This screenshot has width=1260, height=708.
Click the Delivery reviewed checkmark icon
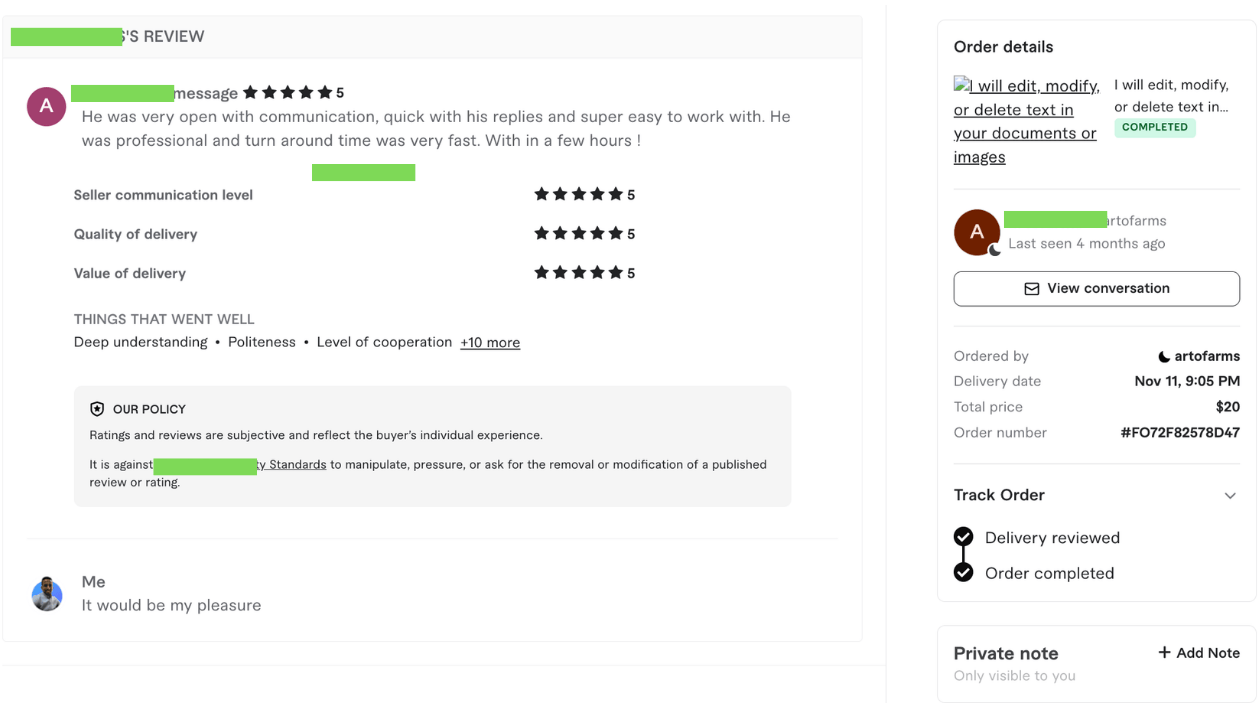964,537
